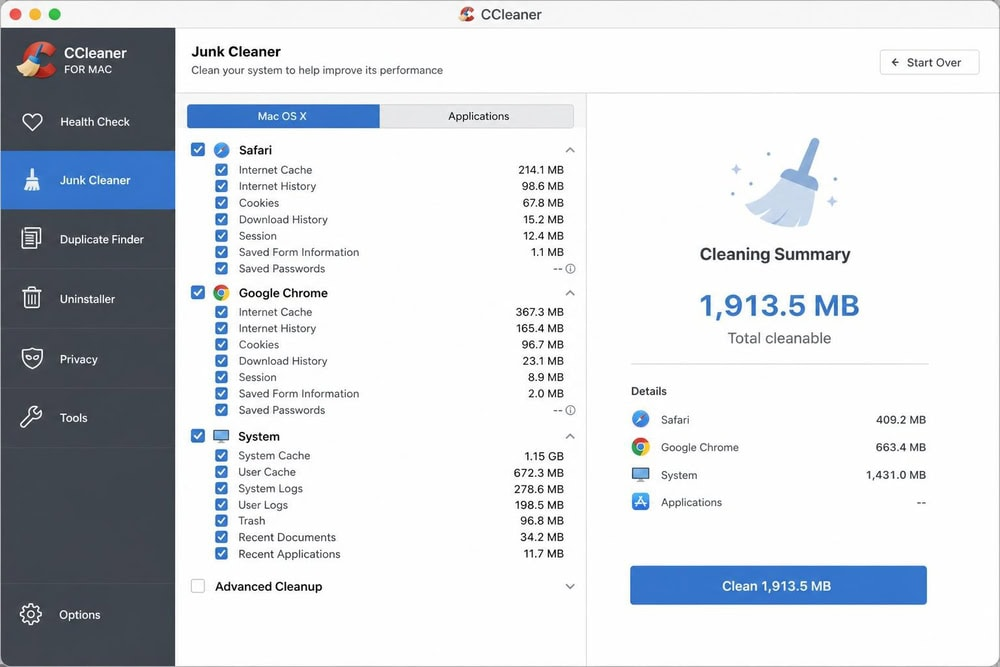Click Safari Session row label
The image size is (1000, 667).
[x=258, y=236]
